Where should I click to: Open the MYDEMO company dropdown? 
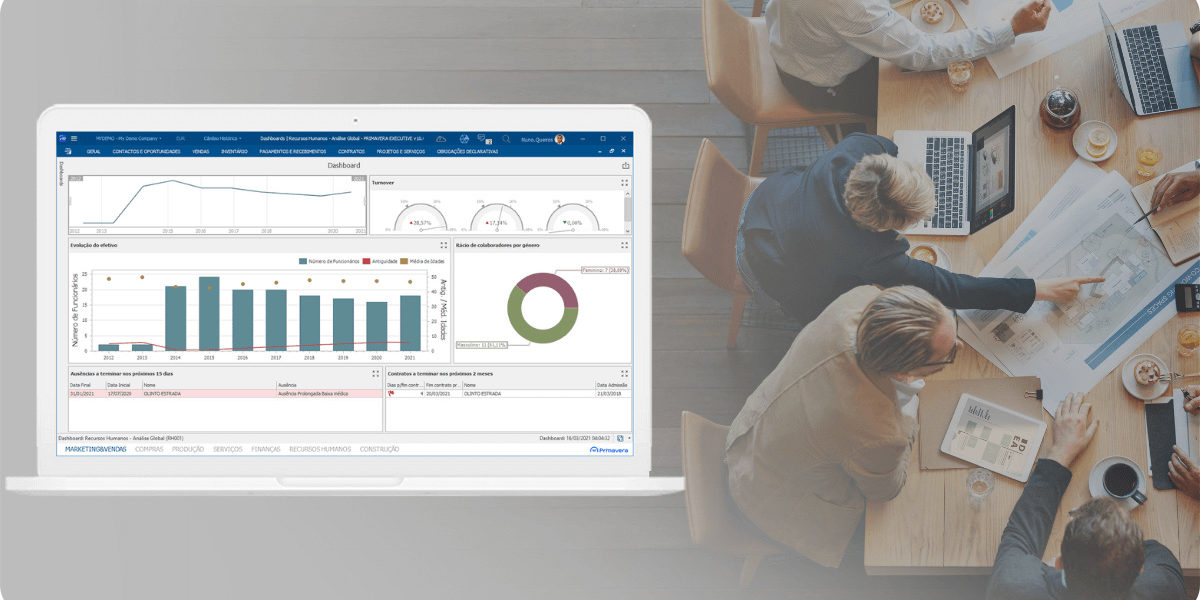(128, 139)
